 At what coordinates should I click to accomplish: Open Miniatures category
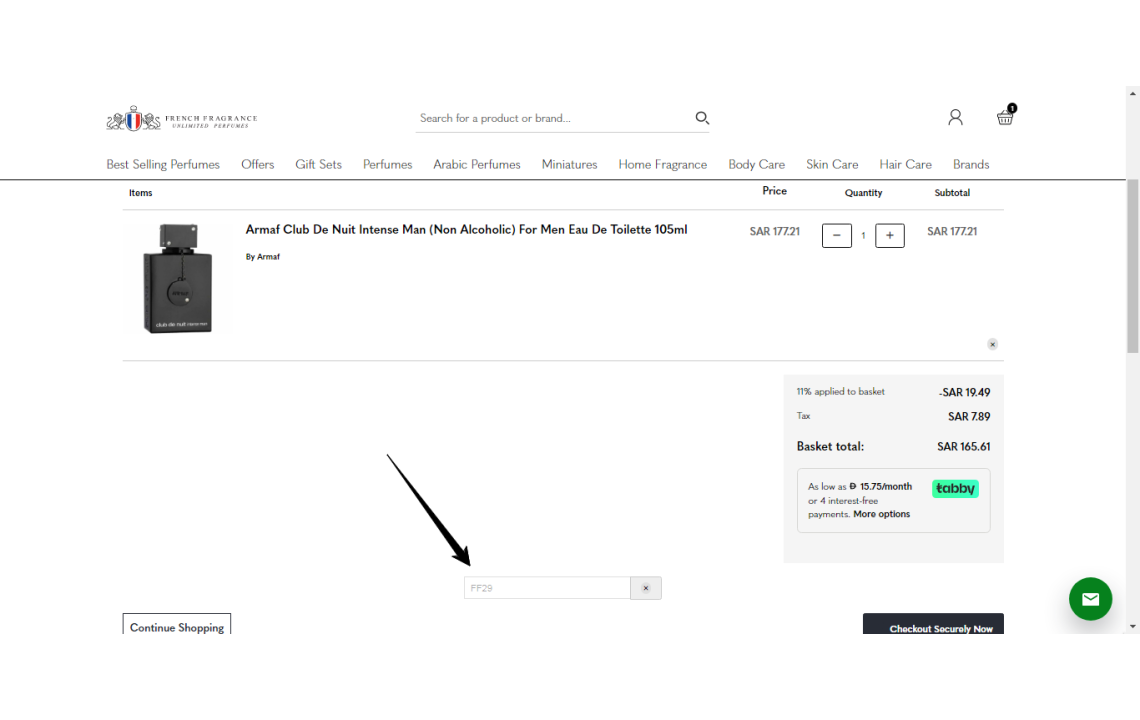click(x=569, y=164)
